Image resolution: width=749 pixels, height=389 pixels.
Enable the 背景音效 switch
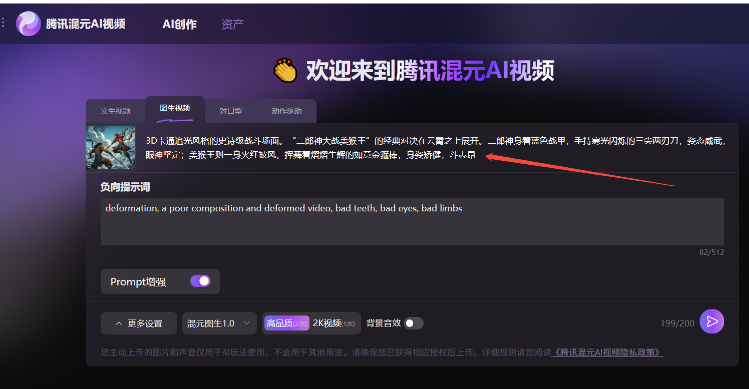pyautogui.click(x=413, y=324)
